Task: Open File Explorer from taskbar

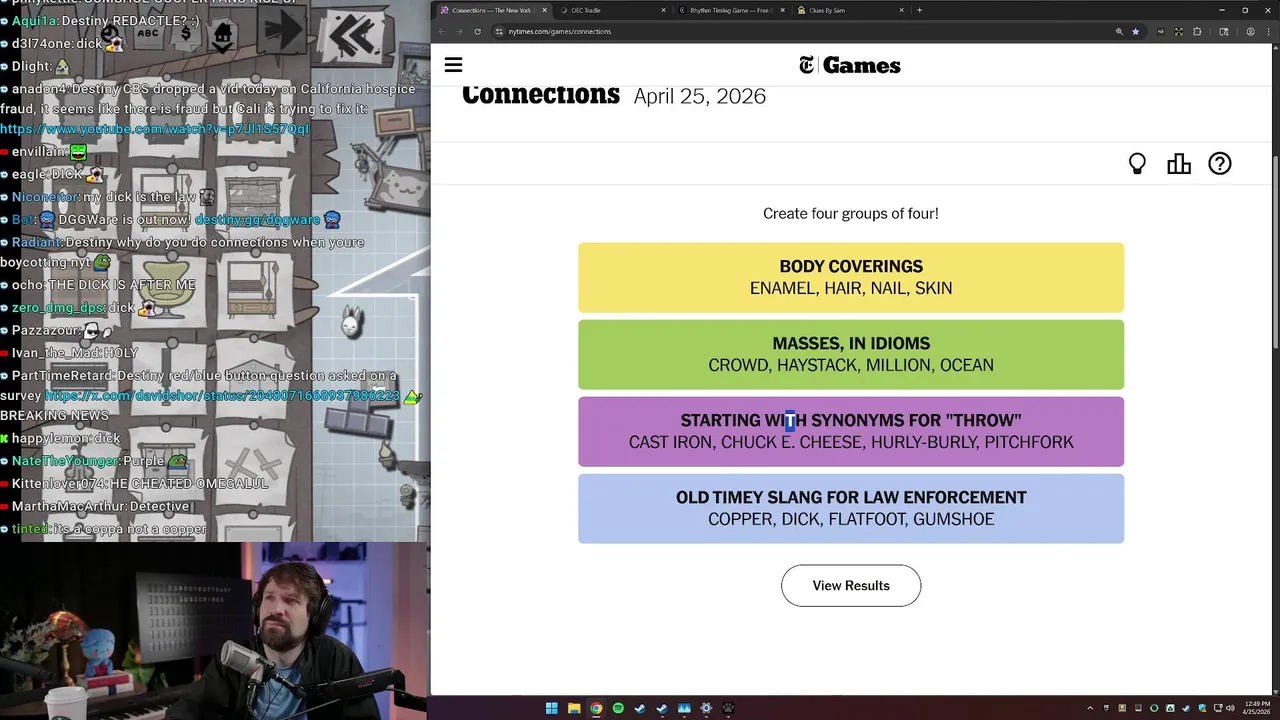Action: pos(574,708)
